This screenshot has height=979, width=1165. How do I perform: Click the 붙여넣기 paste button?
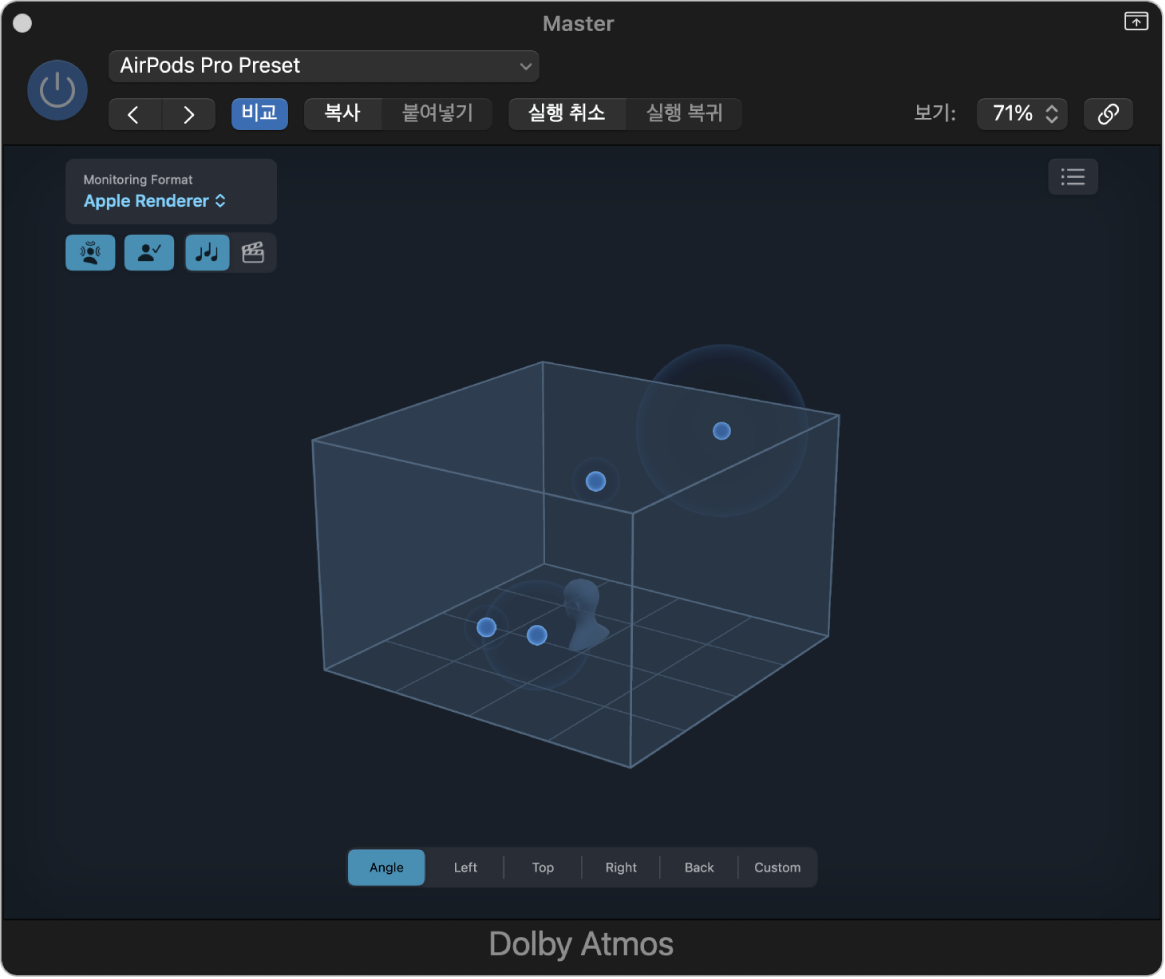[x=437, y=114]
